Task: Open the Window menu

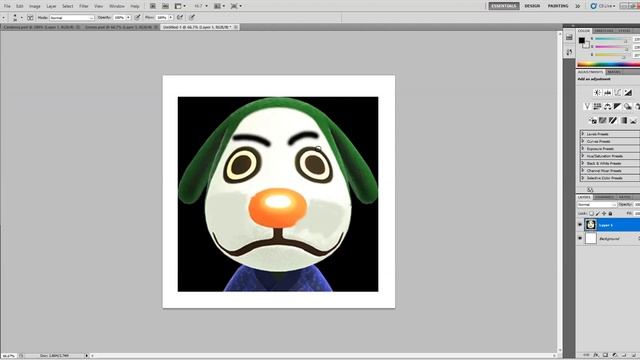Action: [117, 6]
